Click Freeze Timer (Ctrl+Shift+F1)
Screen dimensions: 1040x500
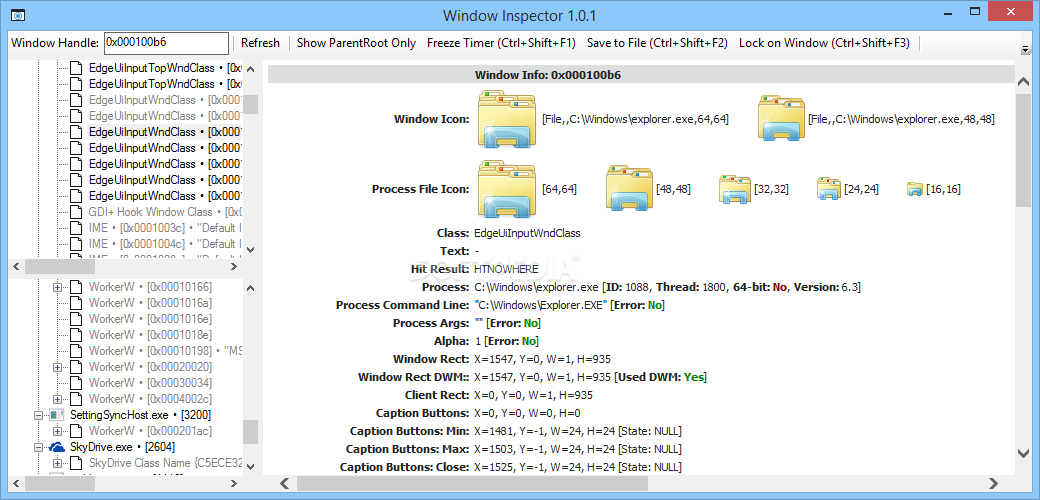tap(501, 43)
